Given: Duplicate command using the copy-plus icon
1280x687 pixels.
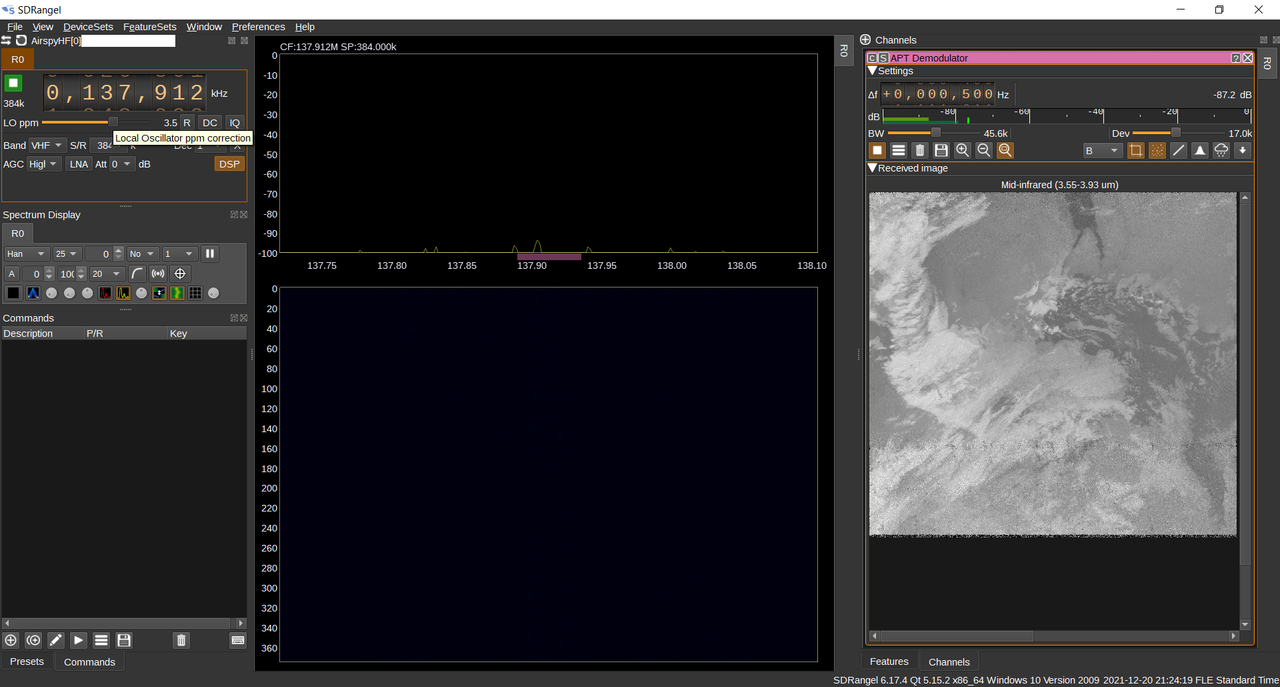Looking at the screenshot, I should (x=33, y=640).
